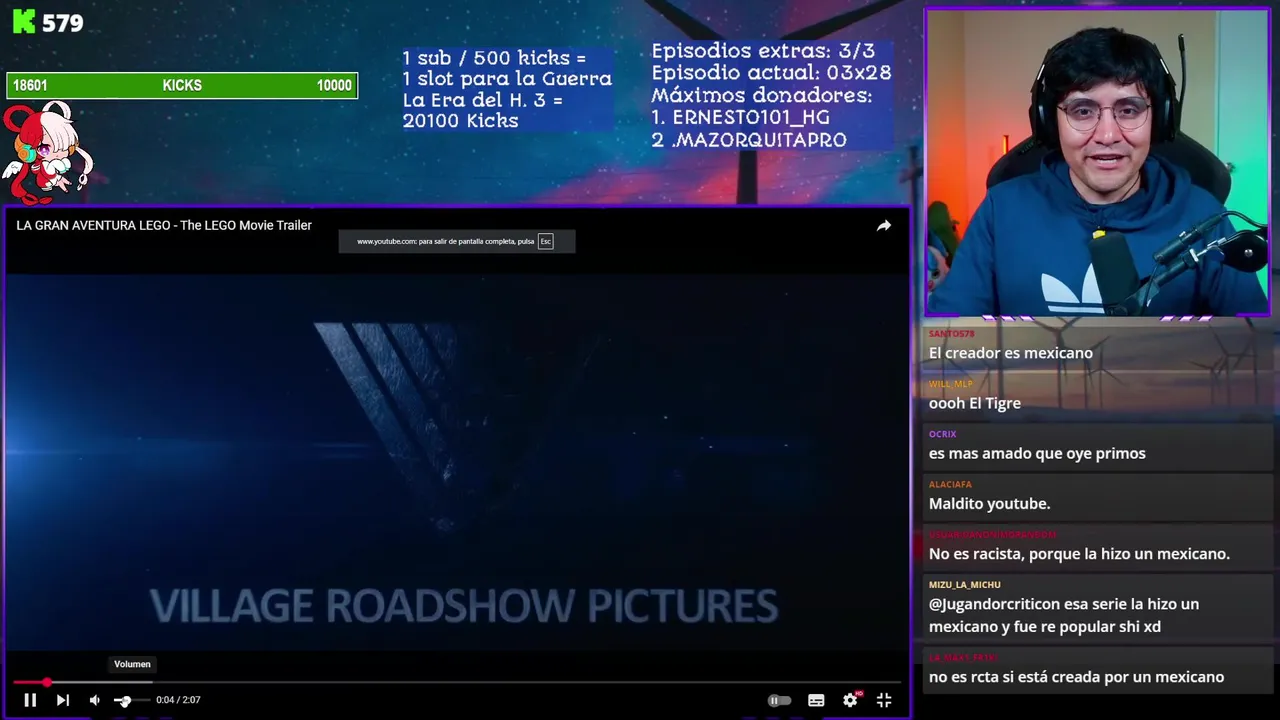Click the chat message 'Maldito youtube.'

989,504
